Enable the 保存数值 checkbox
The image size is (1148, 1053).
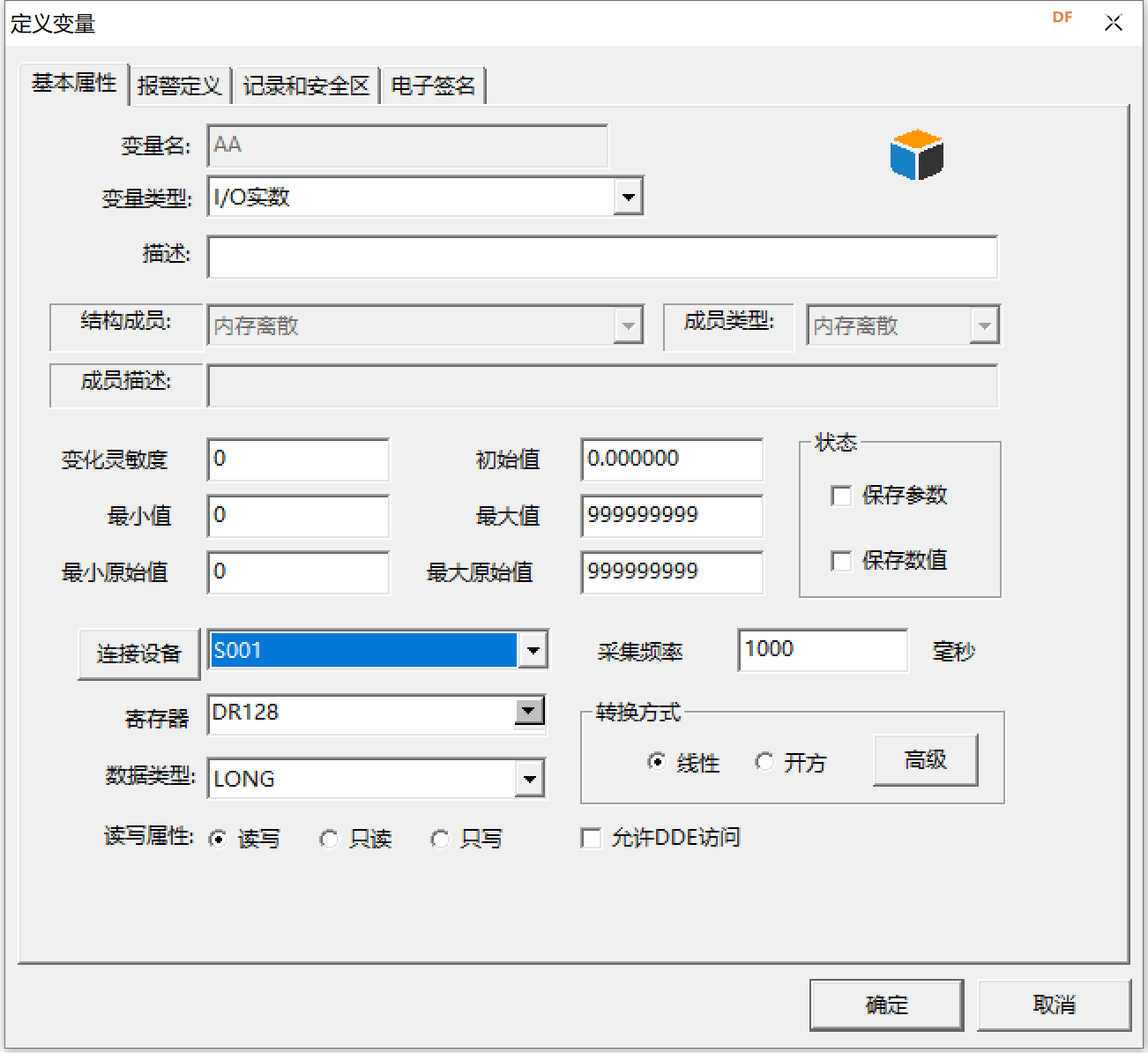[x=841, y=561]
